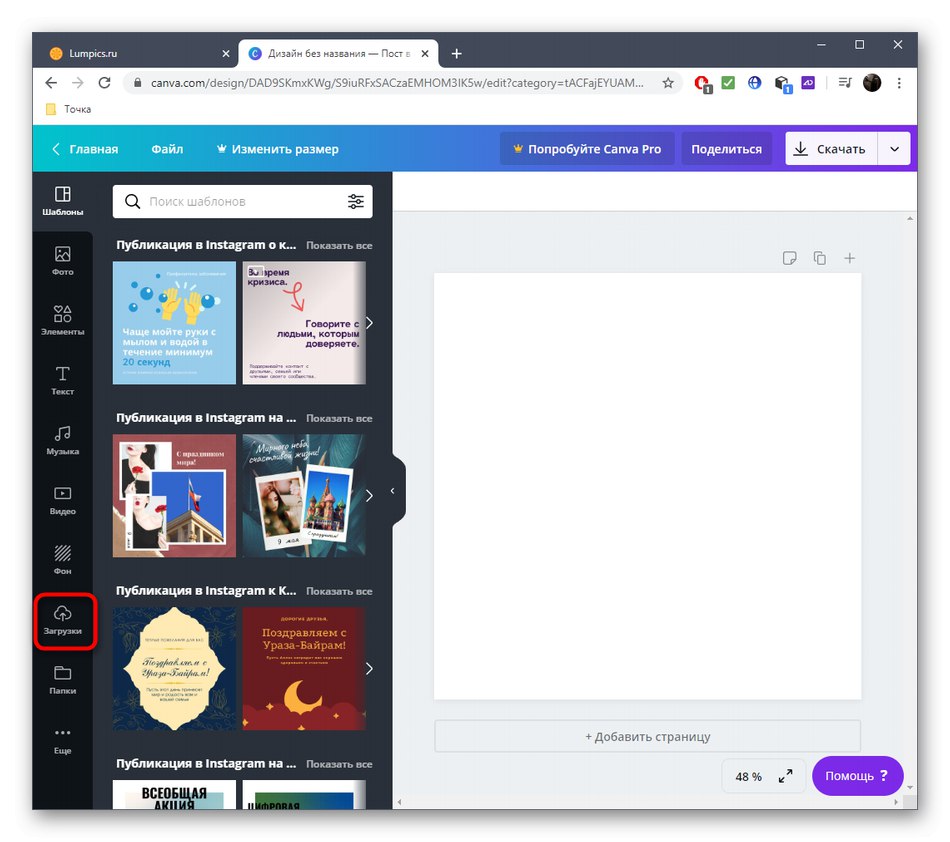Screen dimensions: 950x842
Task: Click the template search filter icon
Action: 356,202
